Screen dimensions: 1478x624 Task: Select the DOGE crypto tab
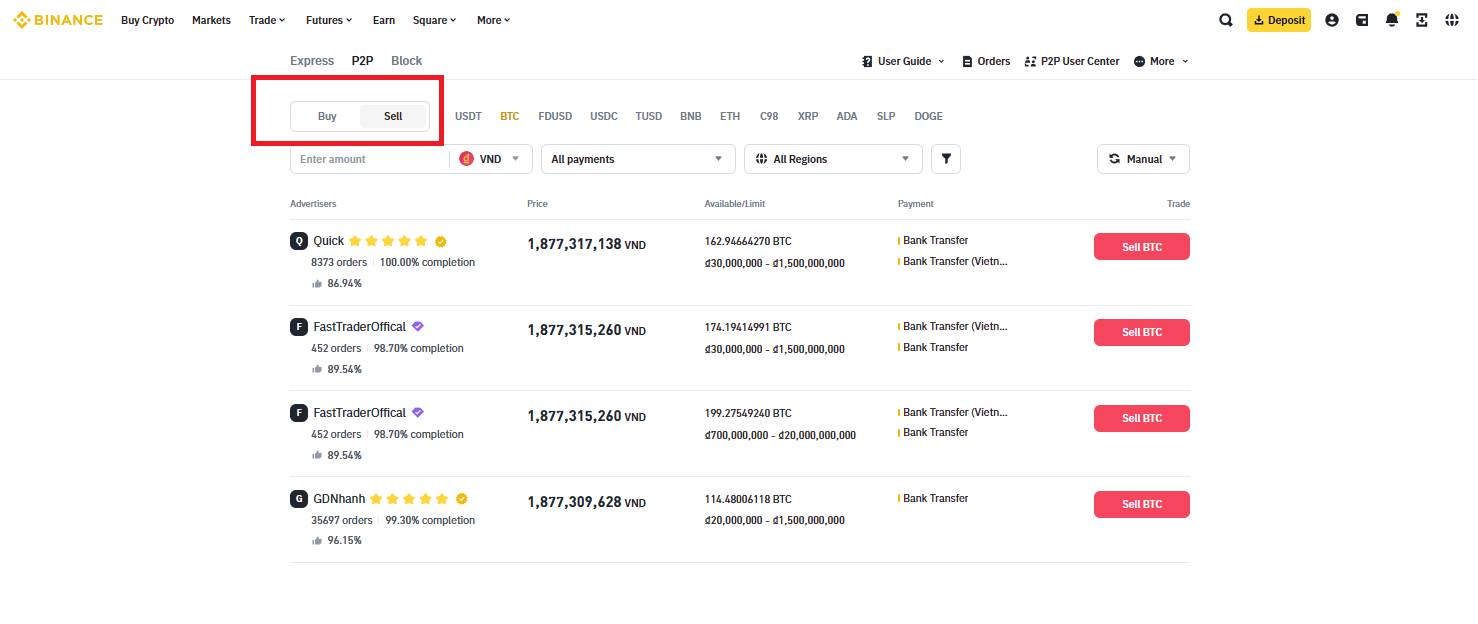pyautogui.click(x=928, y=116)
